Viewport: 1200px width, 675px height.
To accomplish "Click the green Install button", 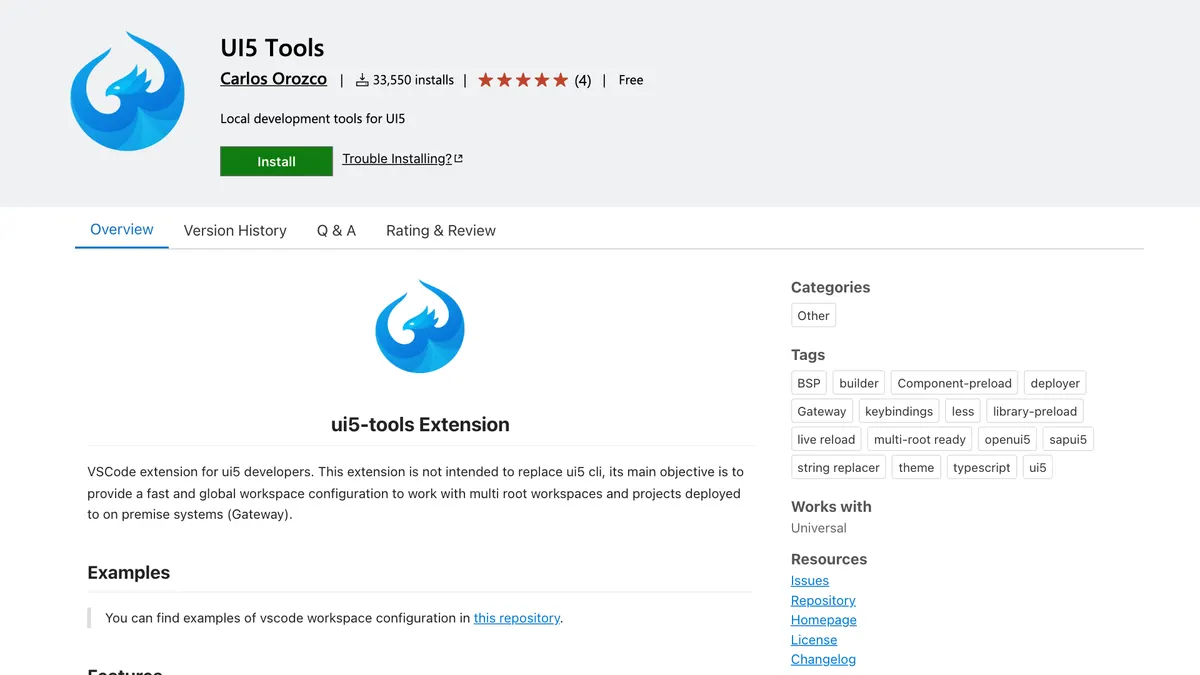I will pos(276,161).
